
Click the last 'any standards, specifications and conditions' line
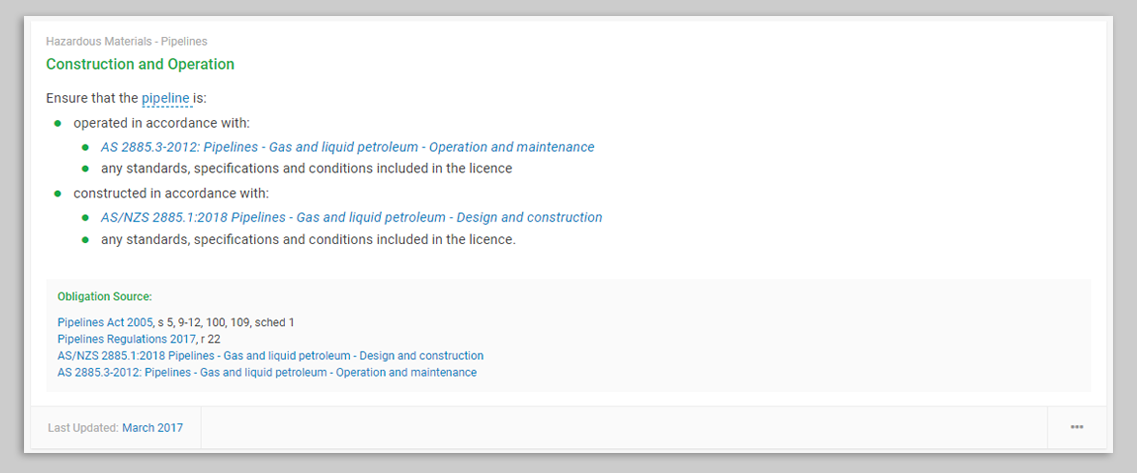308,239
